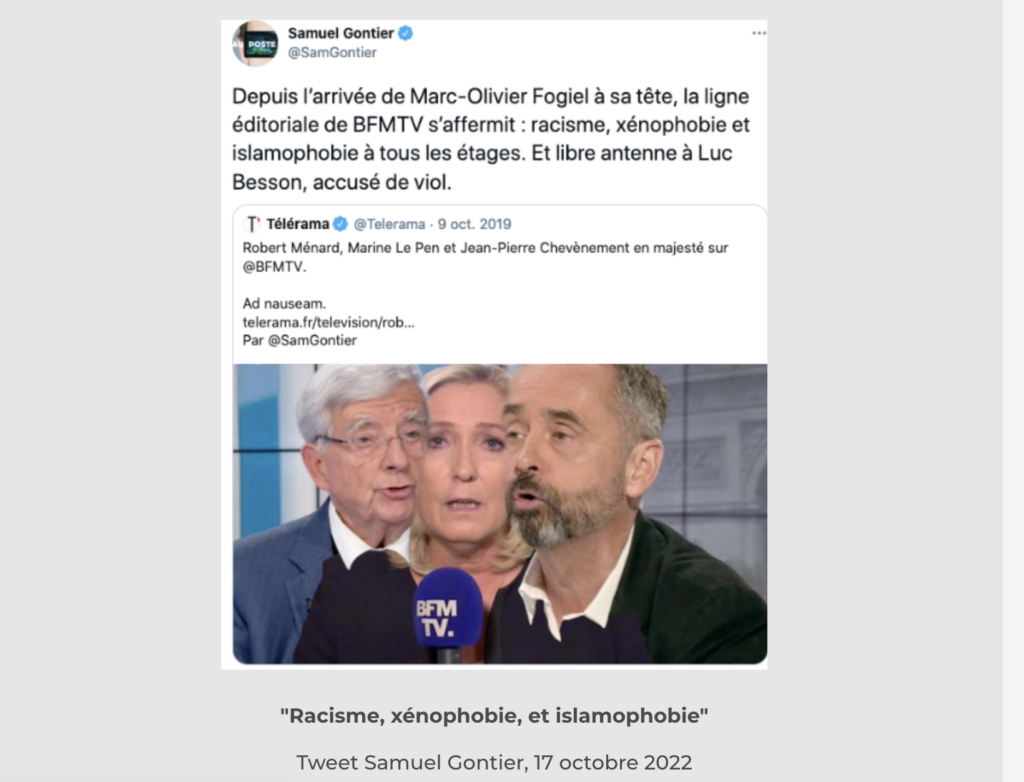Click the Tweet Samuel Gontier, 17 octobre 2022 caption
Image resolution: width=1024 pixels, height=782 pixels.
[x=494, y=762]
